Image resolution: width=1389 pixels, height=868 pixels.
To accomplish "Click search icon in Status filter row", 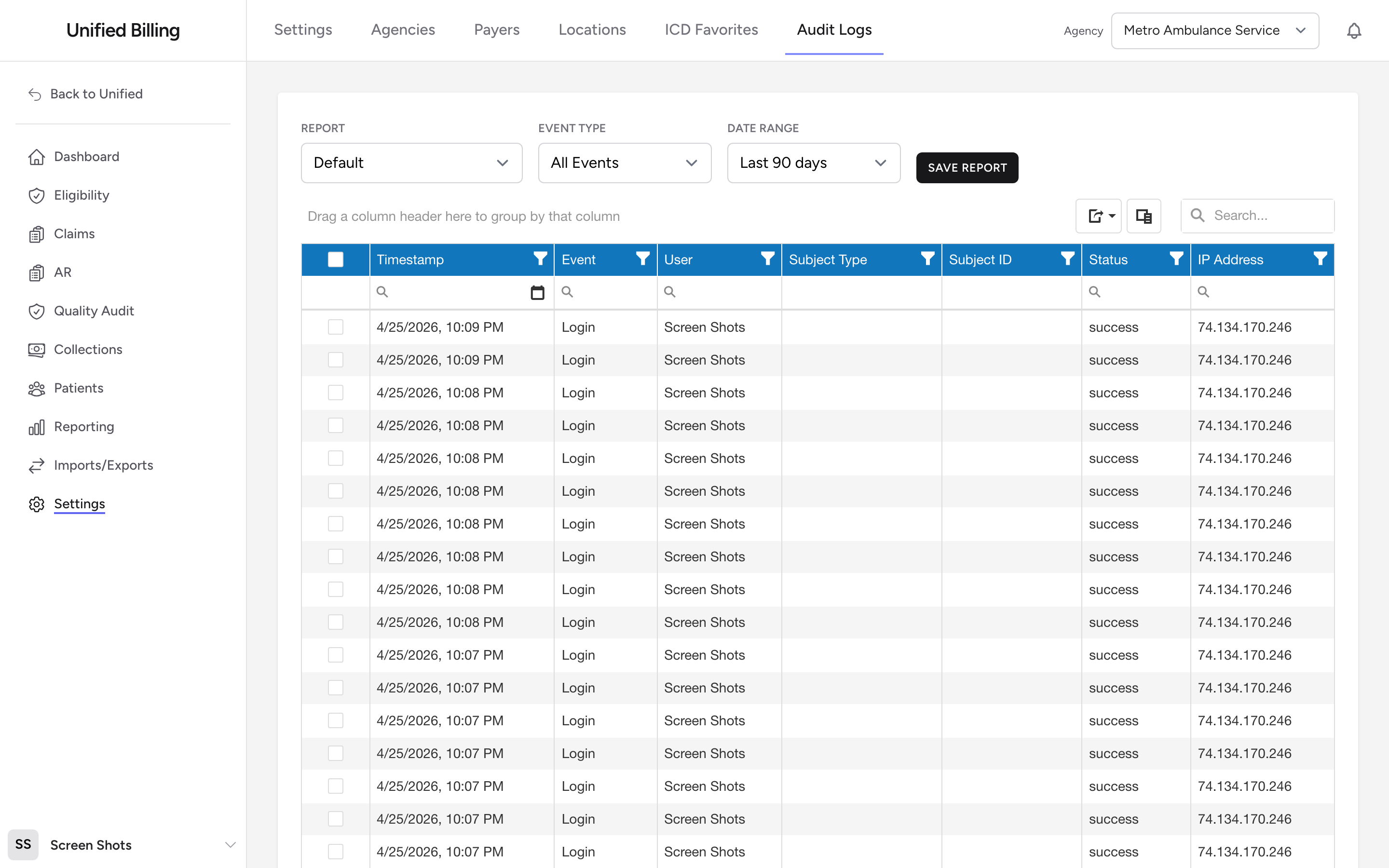I will coord(1094,292).
